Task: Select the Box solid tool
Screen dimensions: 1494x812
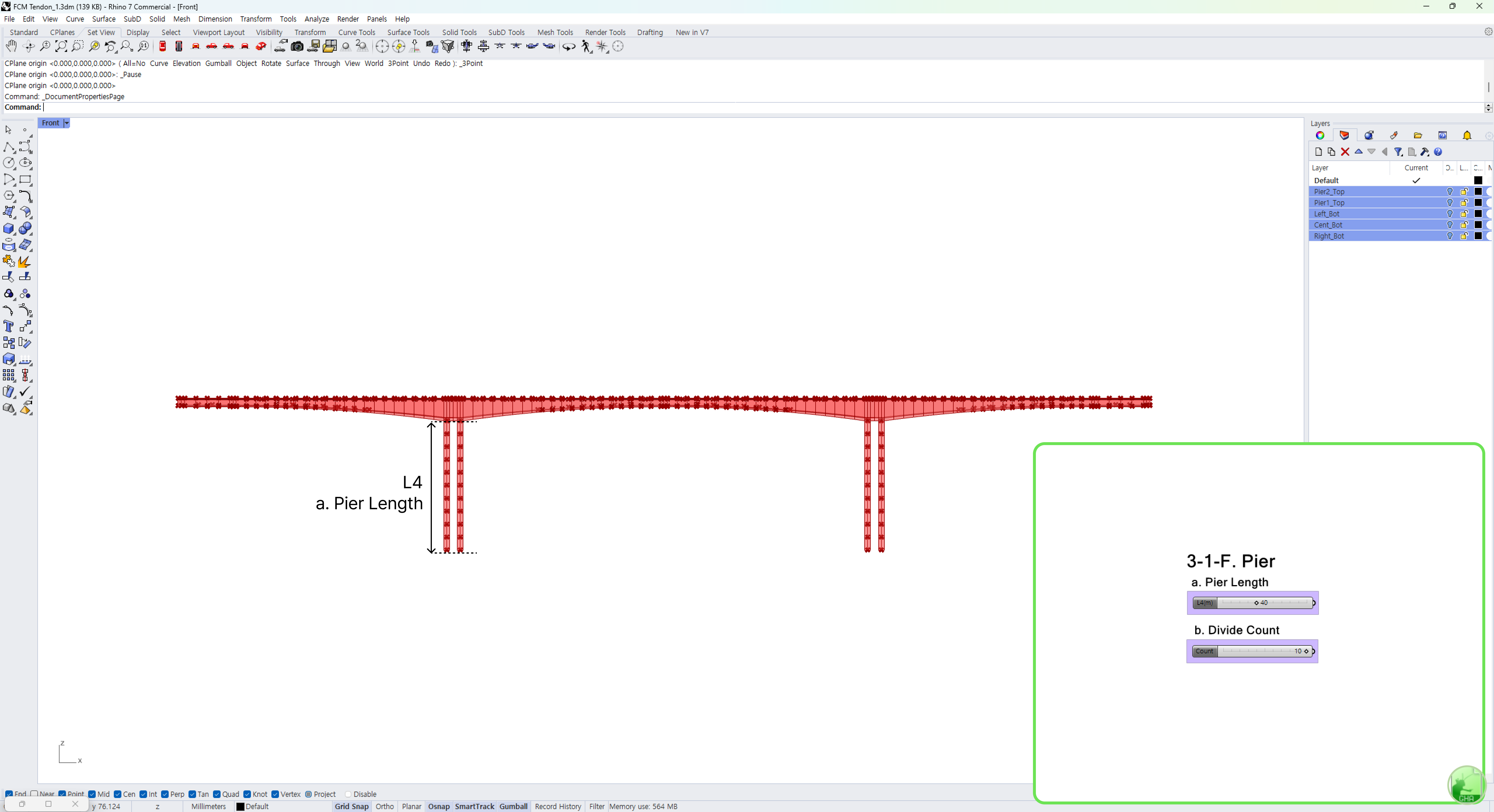Action: point(9,228)
